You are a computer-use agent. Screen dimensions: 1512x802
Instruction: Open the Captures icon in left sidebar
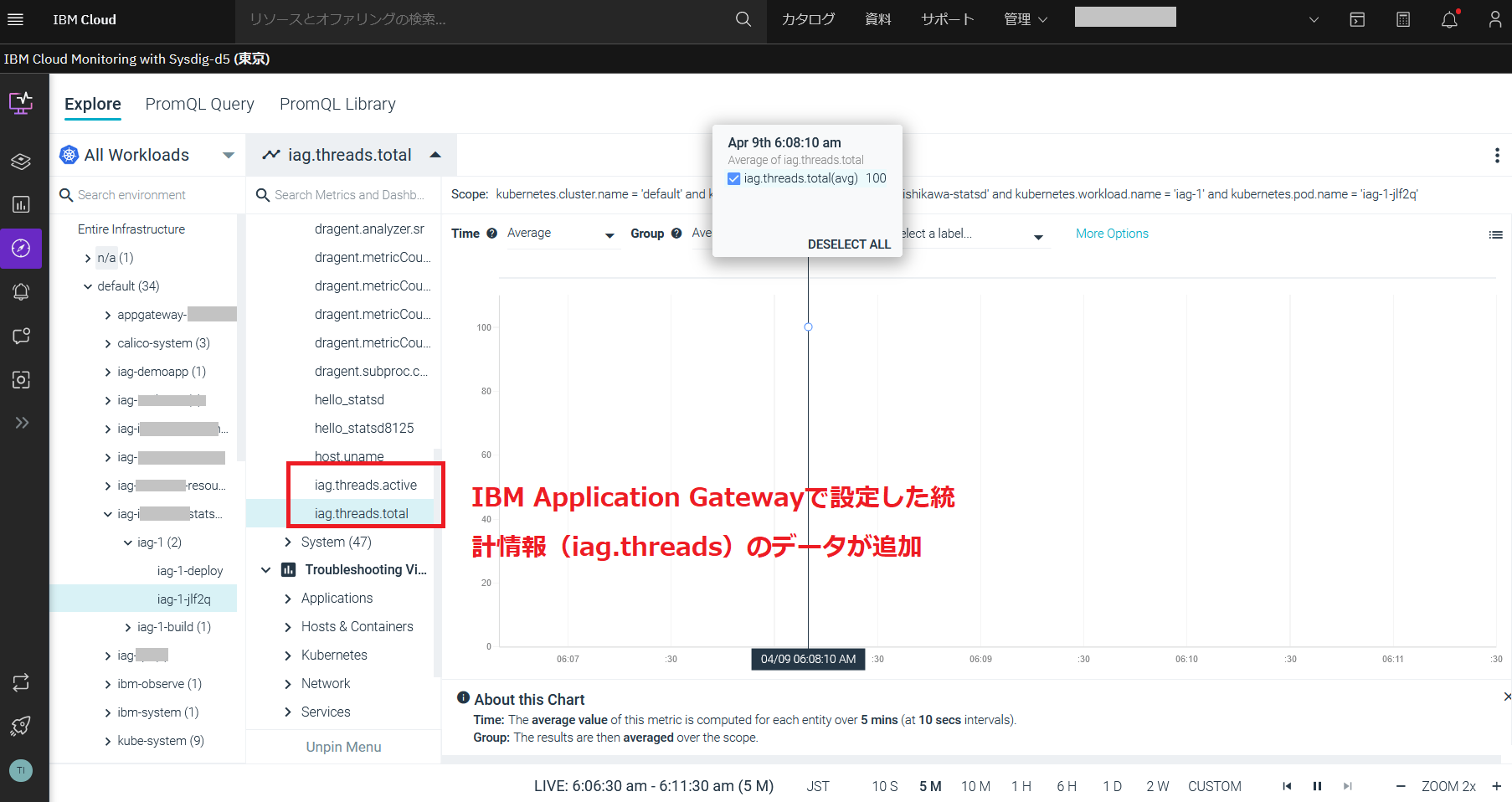21,379
